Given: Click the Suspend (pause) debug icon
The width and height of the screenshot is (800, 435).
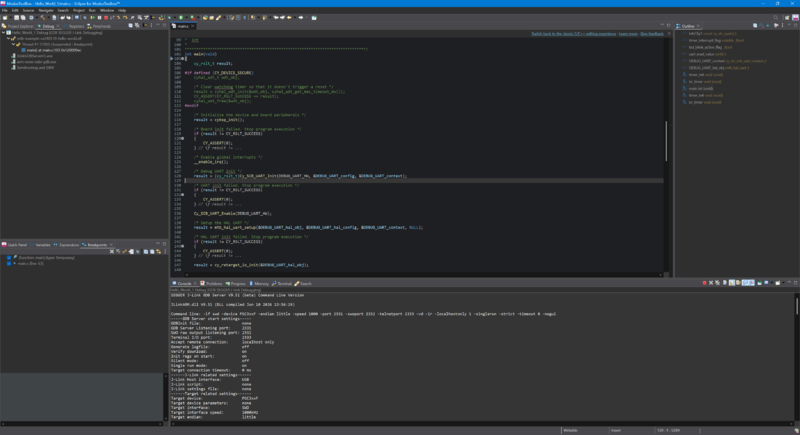Looking at the screenshot, I should (99, 17).
